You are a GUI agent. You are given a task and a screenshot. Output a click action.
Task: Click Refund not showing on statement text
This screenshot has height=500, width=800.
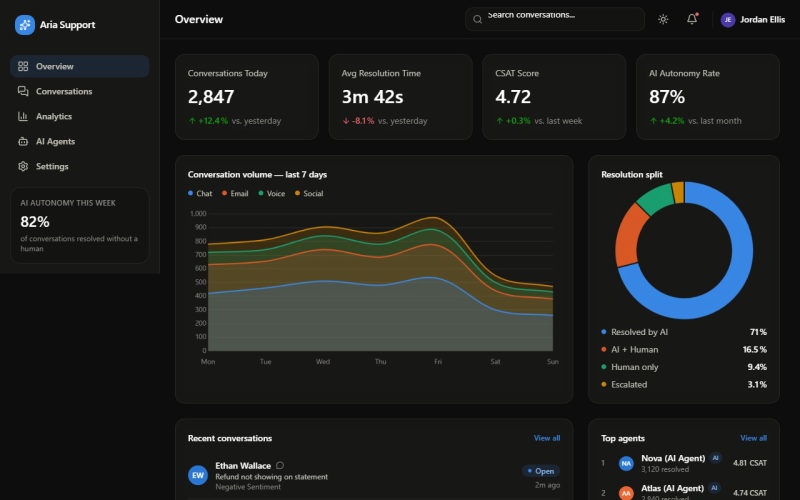[x=271, y=477]
